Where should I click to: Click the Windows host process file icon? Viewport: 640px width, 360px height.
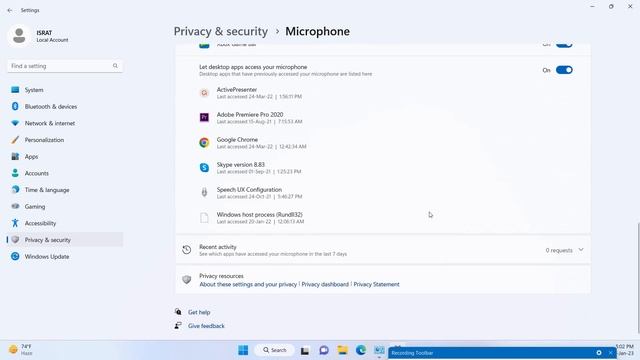pyautogui.click(x=204, y=218)
